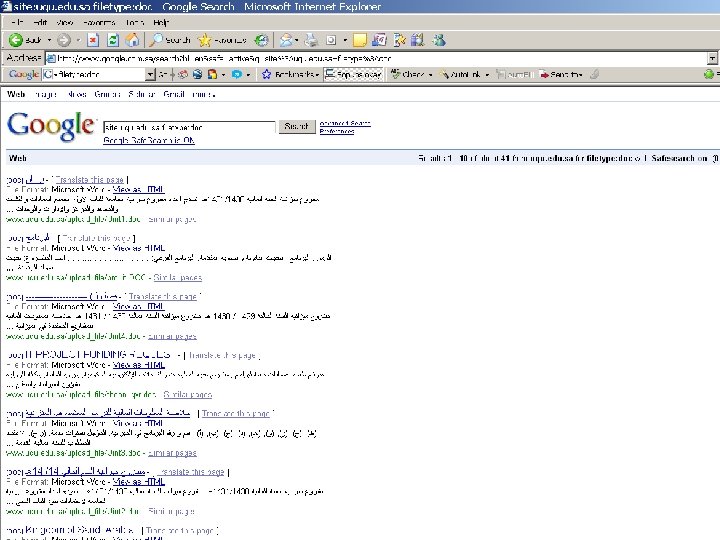Open the Edit menu
This screenshot has height=540, width=720.
(40, 22)
